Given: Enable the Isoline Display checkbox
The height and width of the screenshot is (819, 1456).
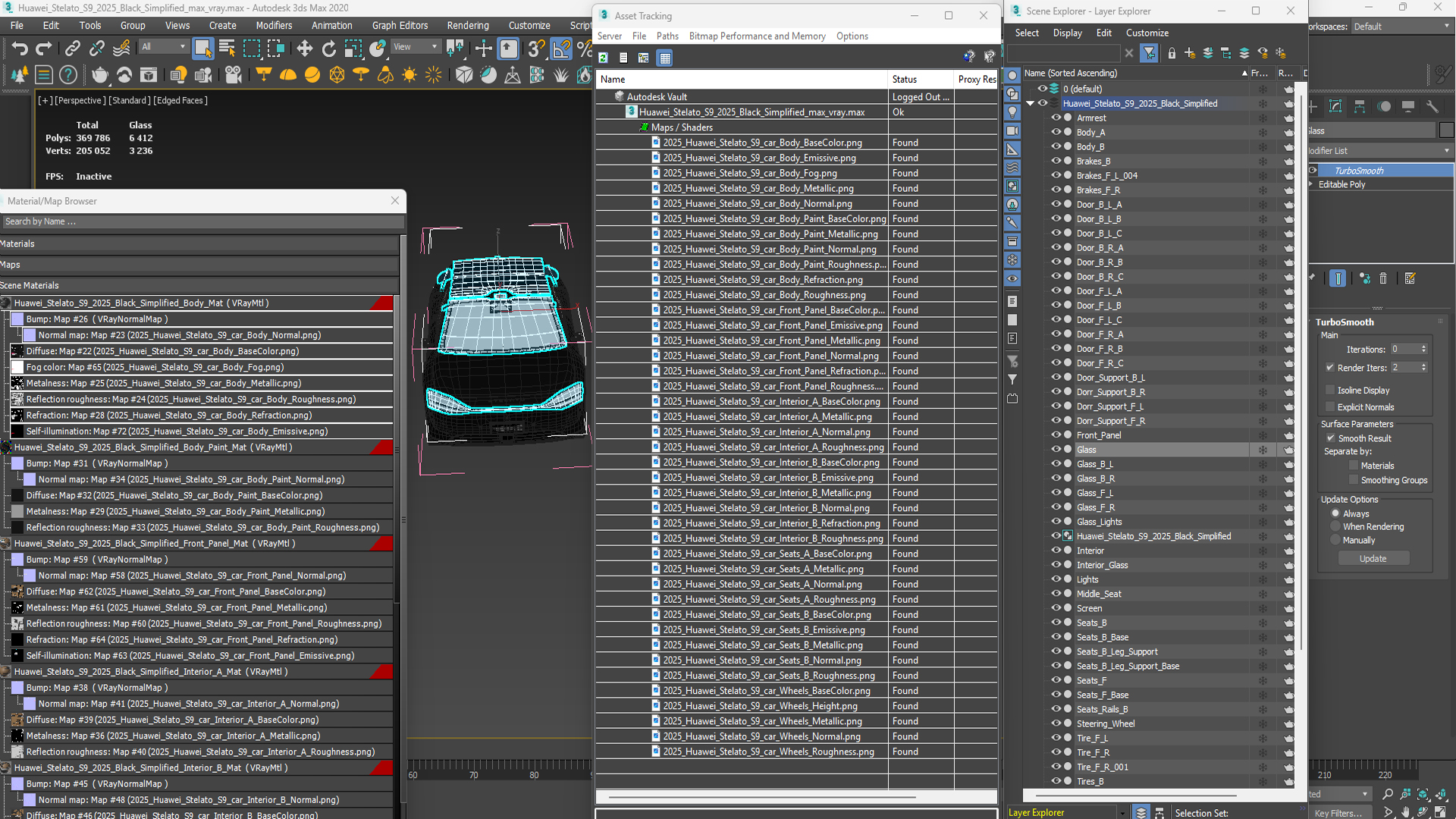Looking at the screenshot, I should (x=1330, y=390).
